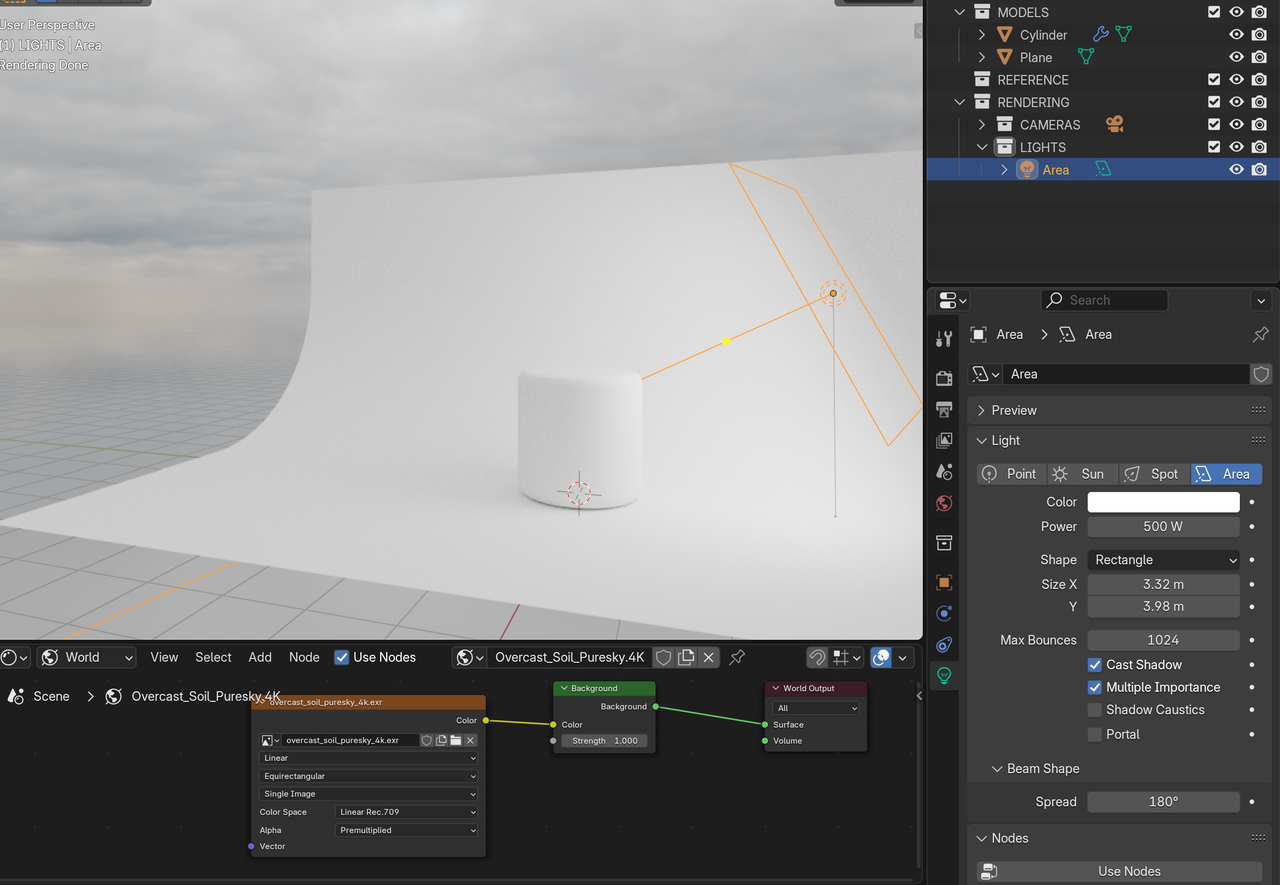The height and width of the screenshot is (885, 1280).
Task: Hide the Area light in viewport
Action: pyautogui.click(x=1236, y=169)
